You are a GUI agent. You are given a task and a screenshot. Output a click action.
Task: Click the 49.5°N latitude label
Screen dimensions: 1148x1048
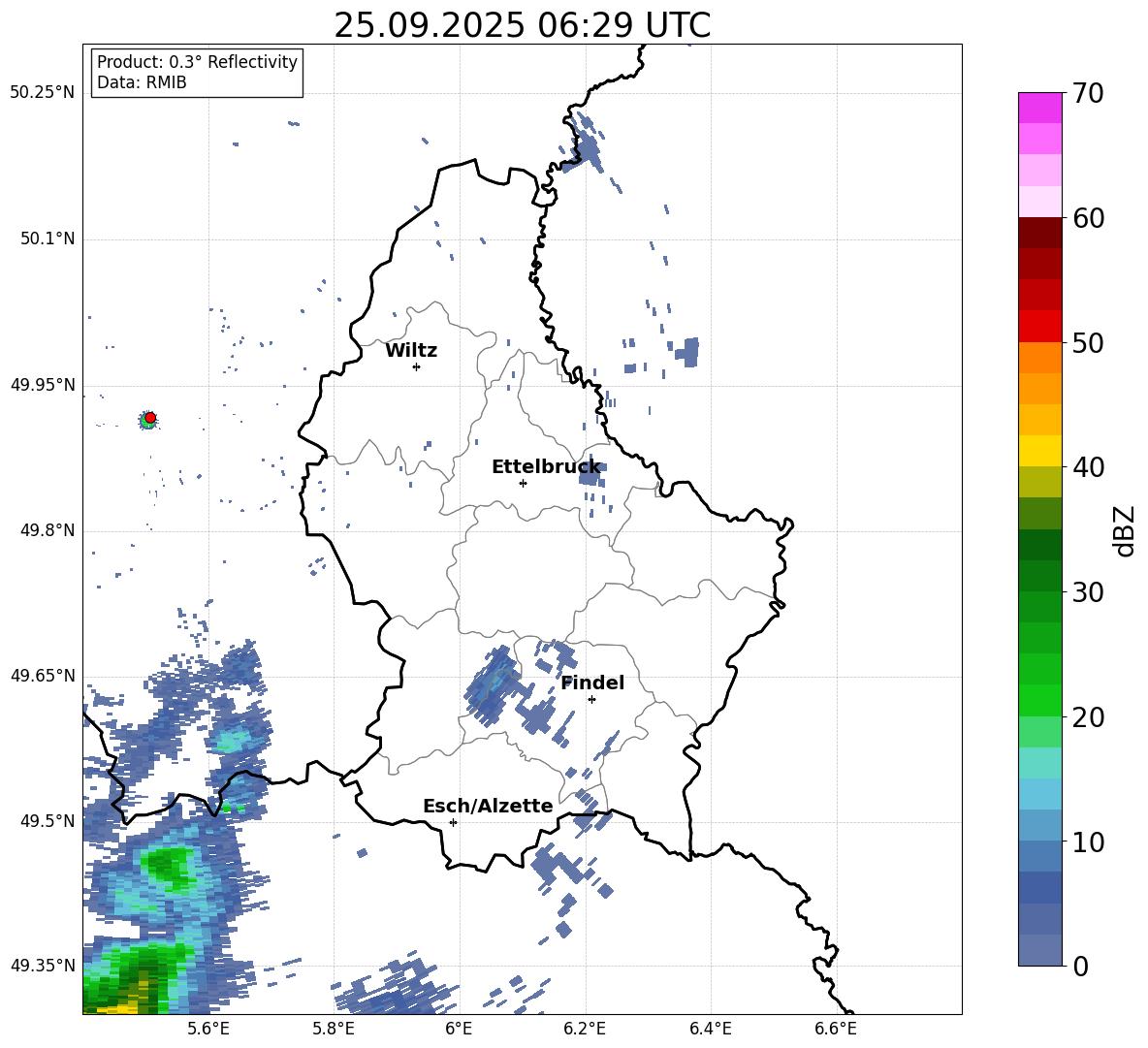47,821
